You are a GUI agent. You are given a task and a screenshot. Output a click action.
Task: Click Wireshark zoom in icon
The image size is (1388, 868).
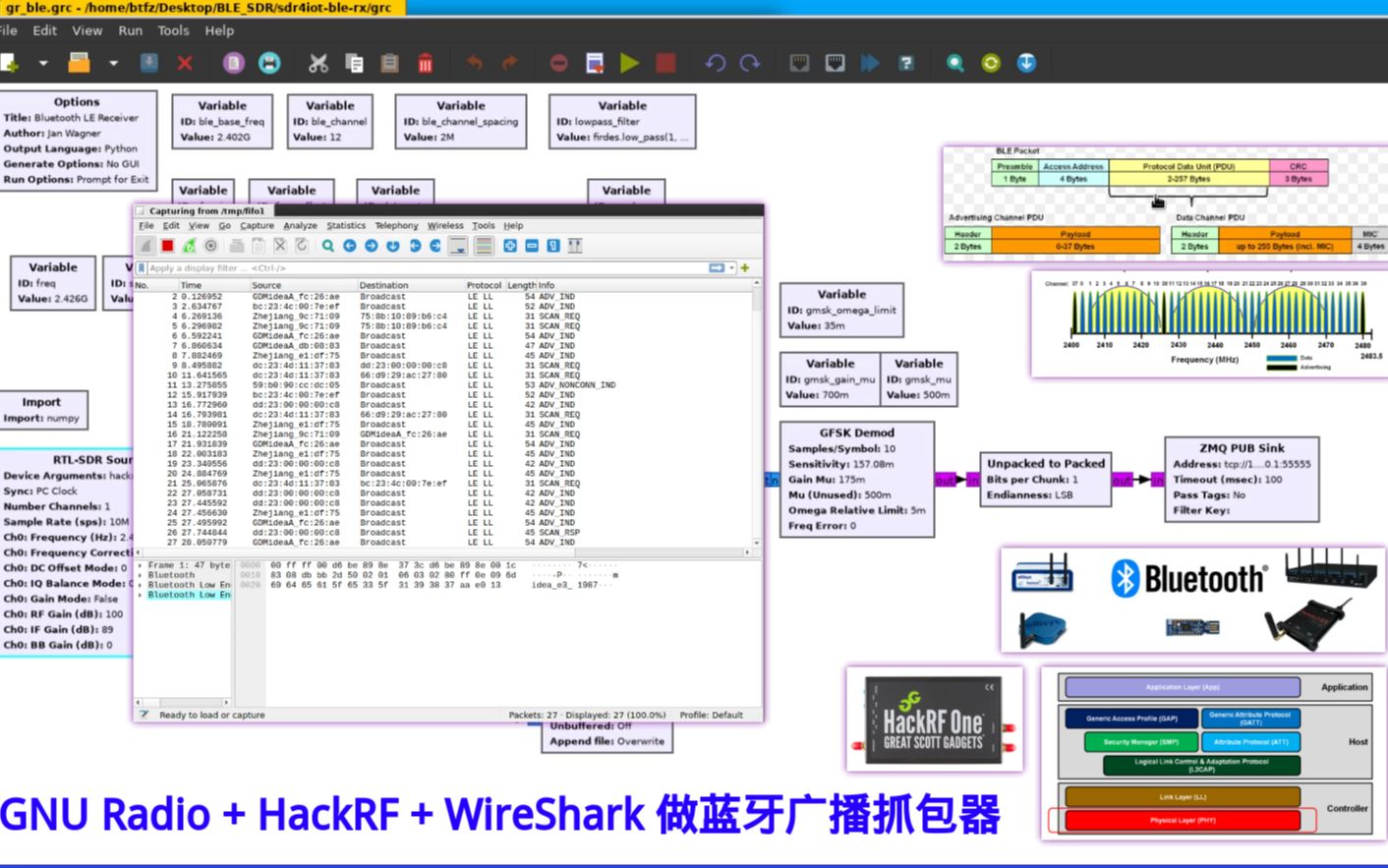point(510,246)
